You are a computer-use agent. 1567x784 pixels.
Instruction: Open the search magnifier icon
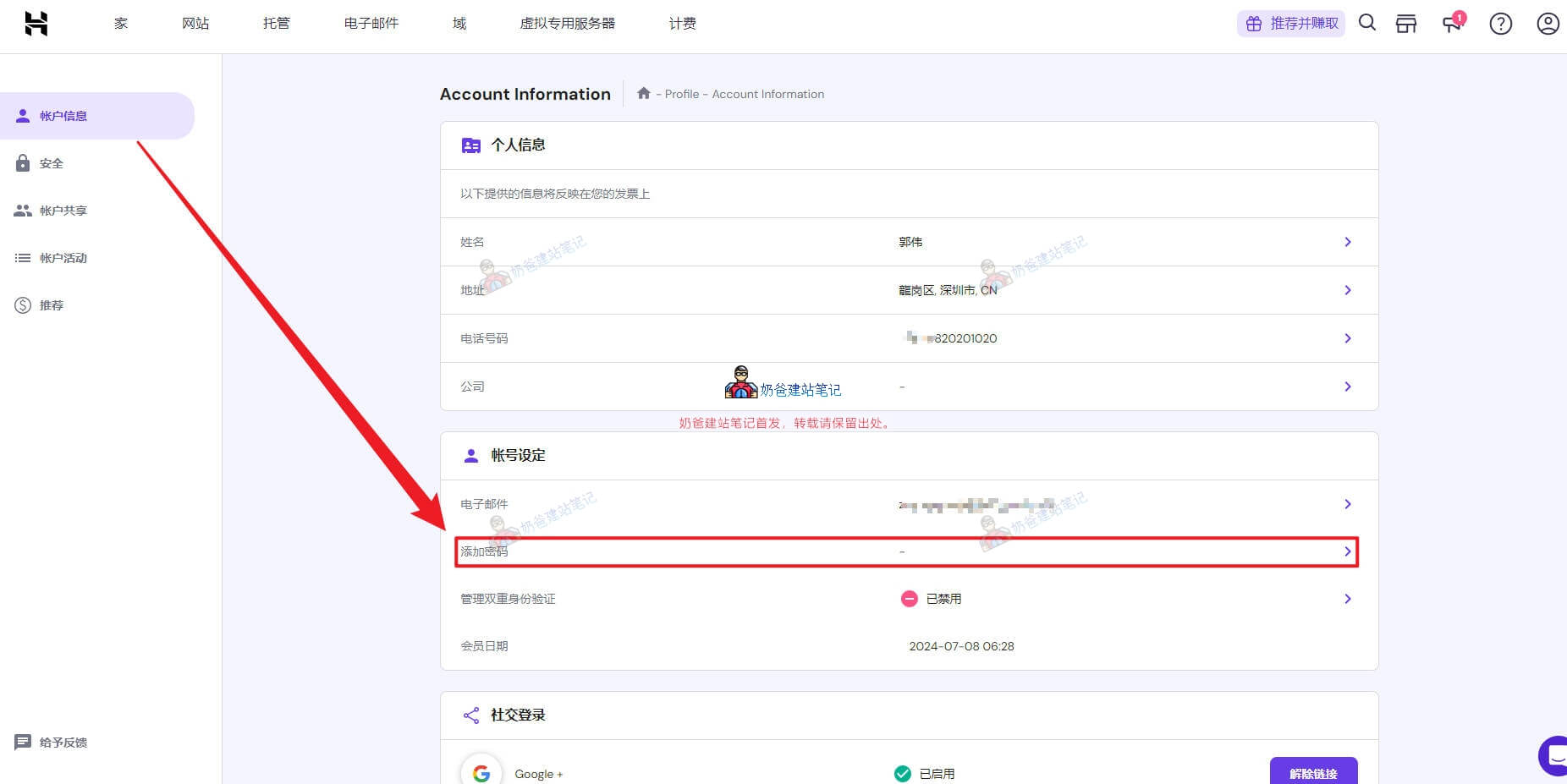(1367, 23)
